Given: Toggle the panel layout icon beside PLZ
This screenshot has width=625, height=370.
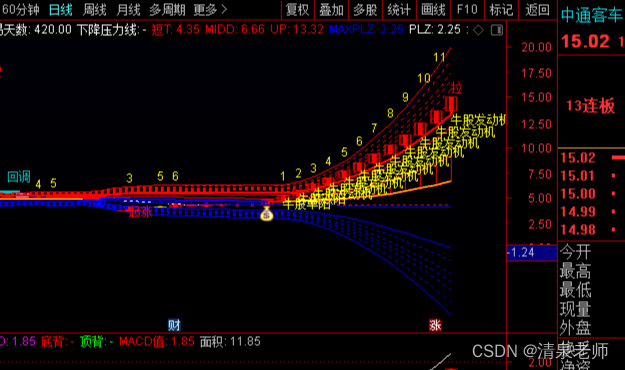Looking at the screenshot, I should point(497,30).
